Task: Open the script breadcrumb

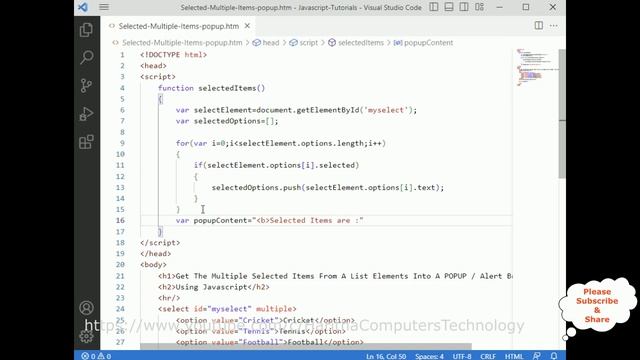Action: tap(308, 42)
